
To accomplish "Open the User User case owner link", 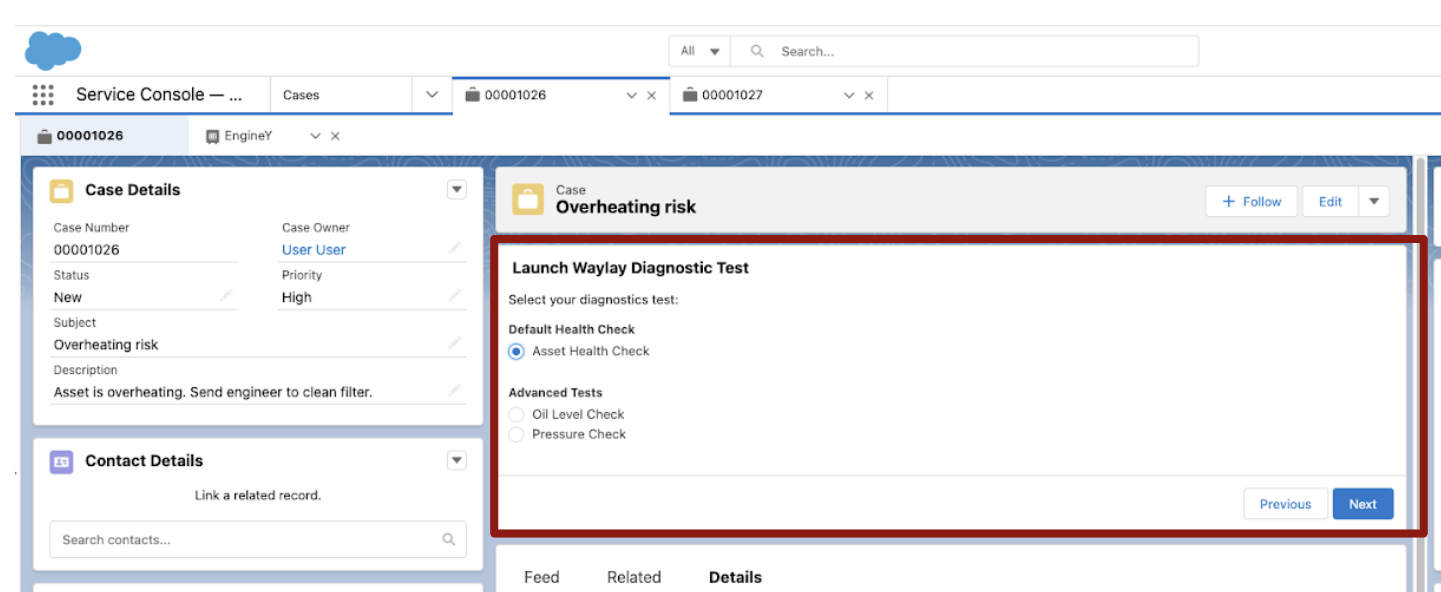I will tap(314, 249).
